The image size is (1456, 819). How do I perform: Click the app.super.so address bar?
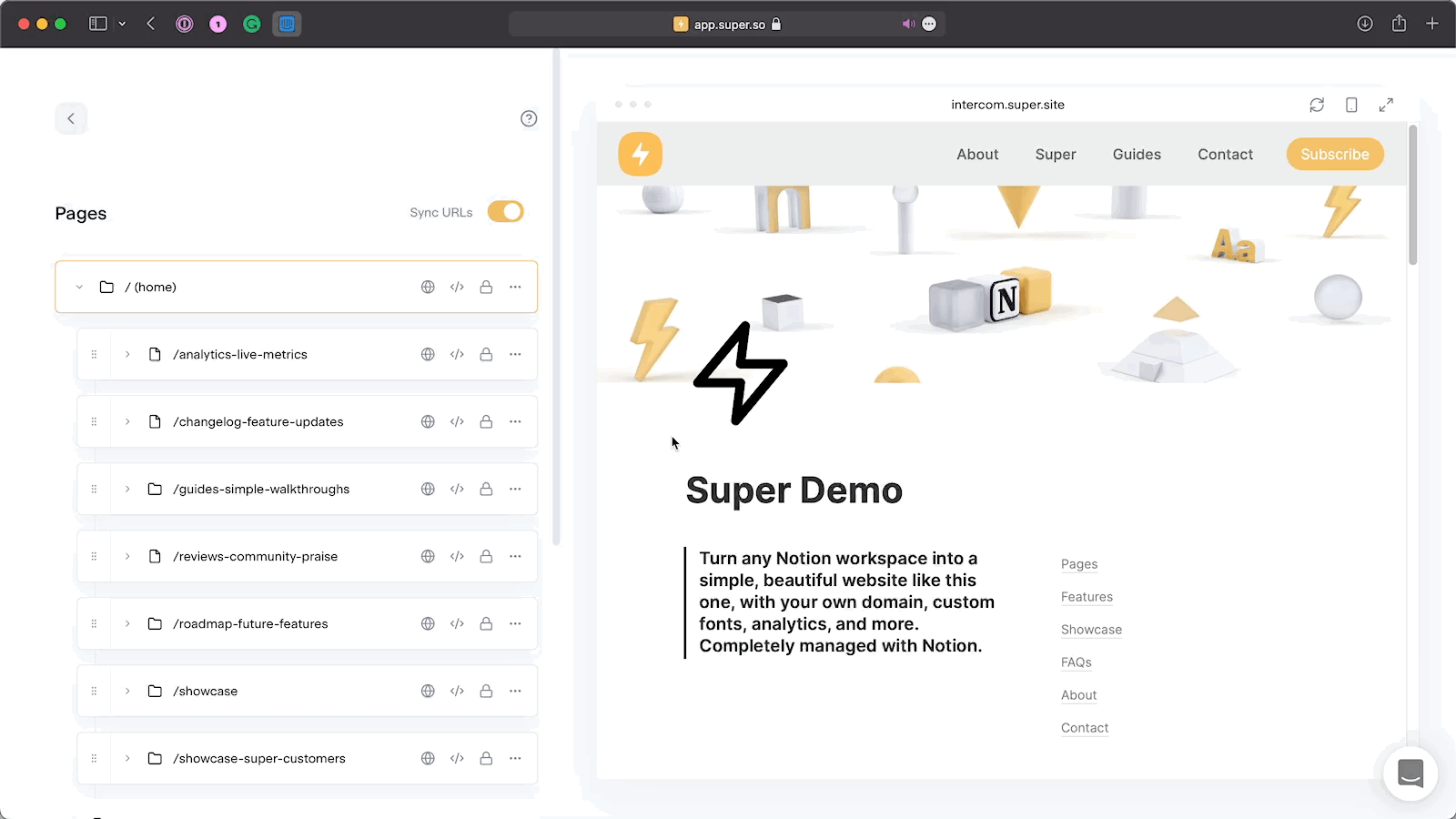pyautogui.click(x=727, y=25)
